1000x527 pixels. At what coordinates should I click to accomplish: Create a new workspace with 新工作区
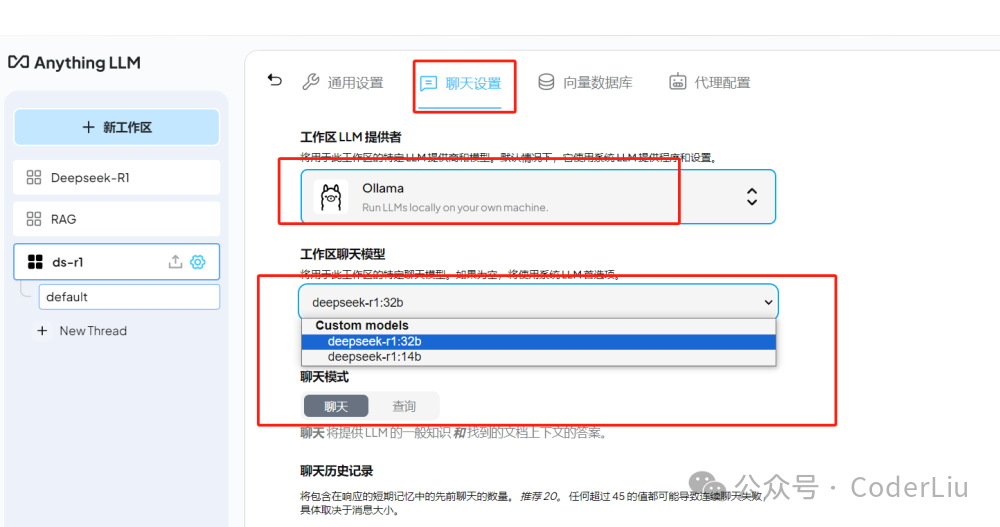[x=117, y=127]
